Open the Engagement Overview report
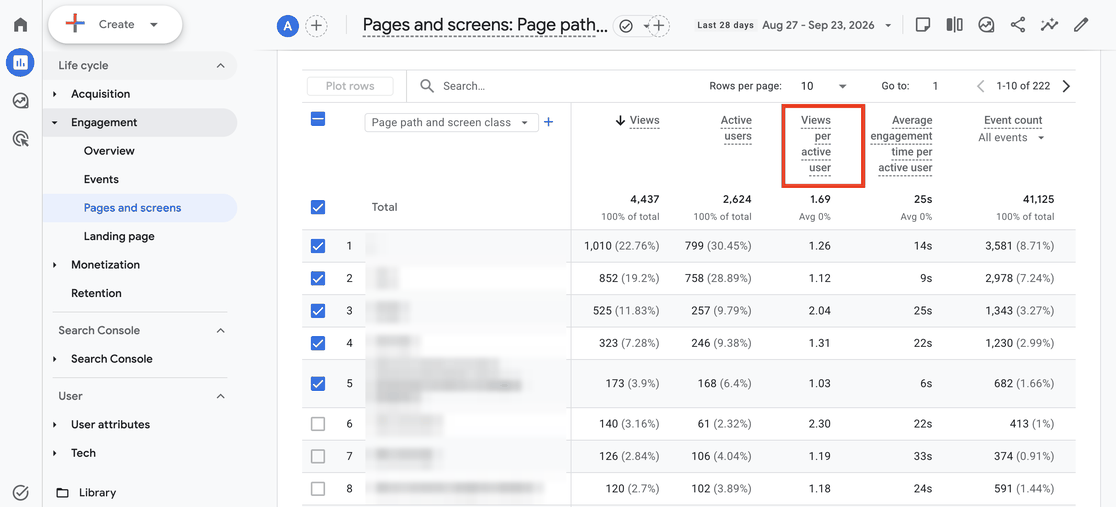 109,151
